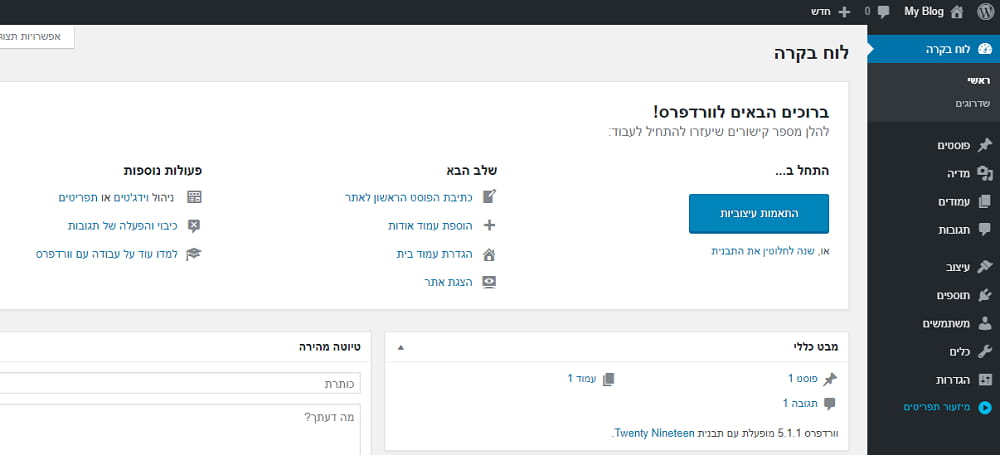Click the pushpin icon beside פוסטים
The height and width of the screenshot is (455, 1000).
tap(985, 145)
